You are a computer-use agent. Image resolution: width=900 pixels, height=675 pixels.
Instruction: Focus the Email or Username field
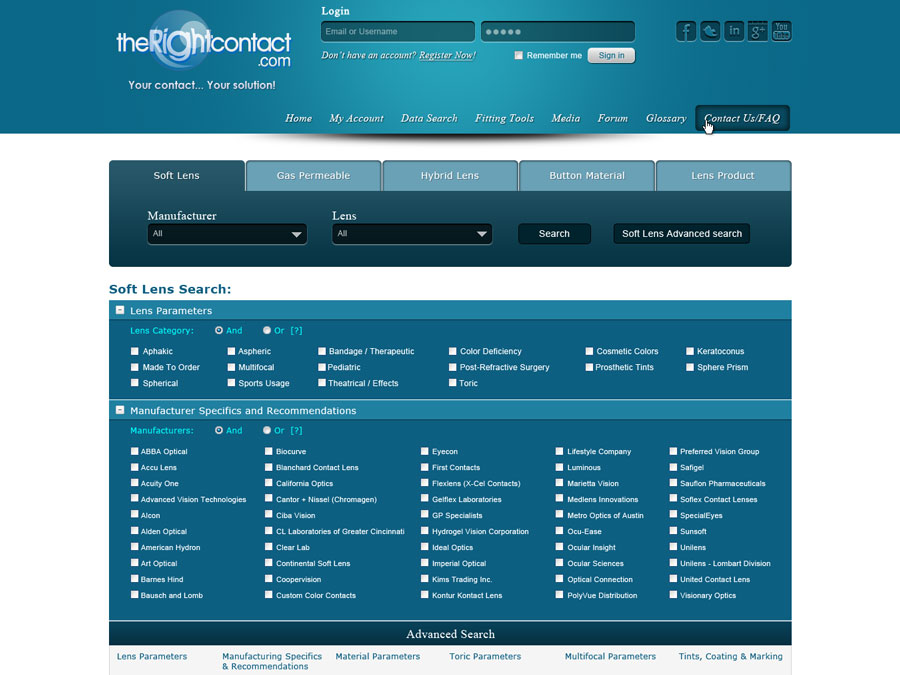(x=398, y=32)
